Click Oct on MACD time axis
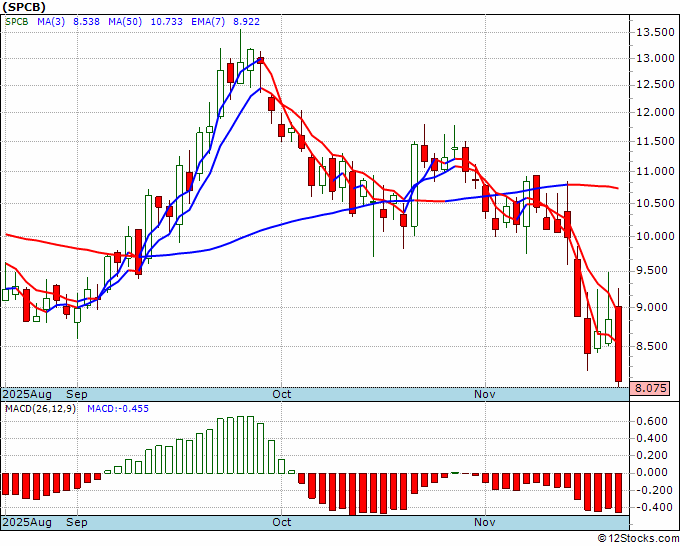Screen dimensions: 680x546 tap(281, 522)
